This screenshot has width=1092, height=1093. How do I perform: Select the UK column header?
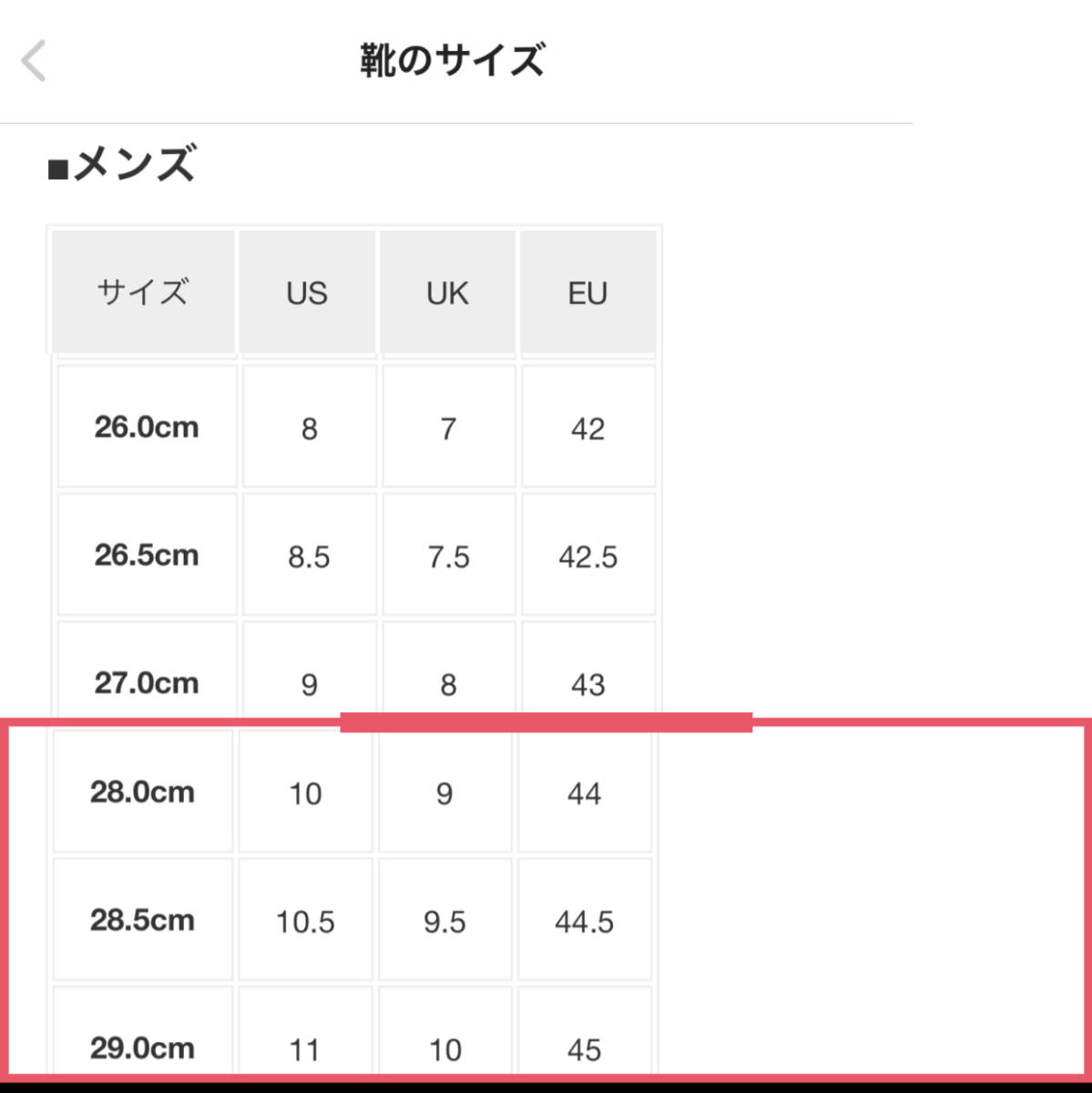(x=447, y=291)
